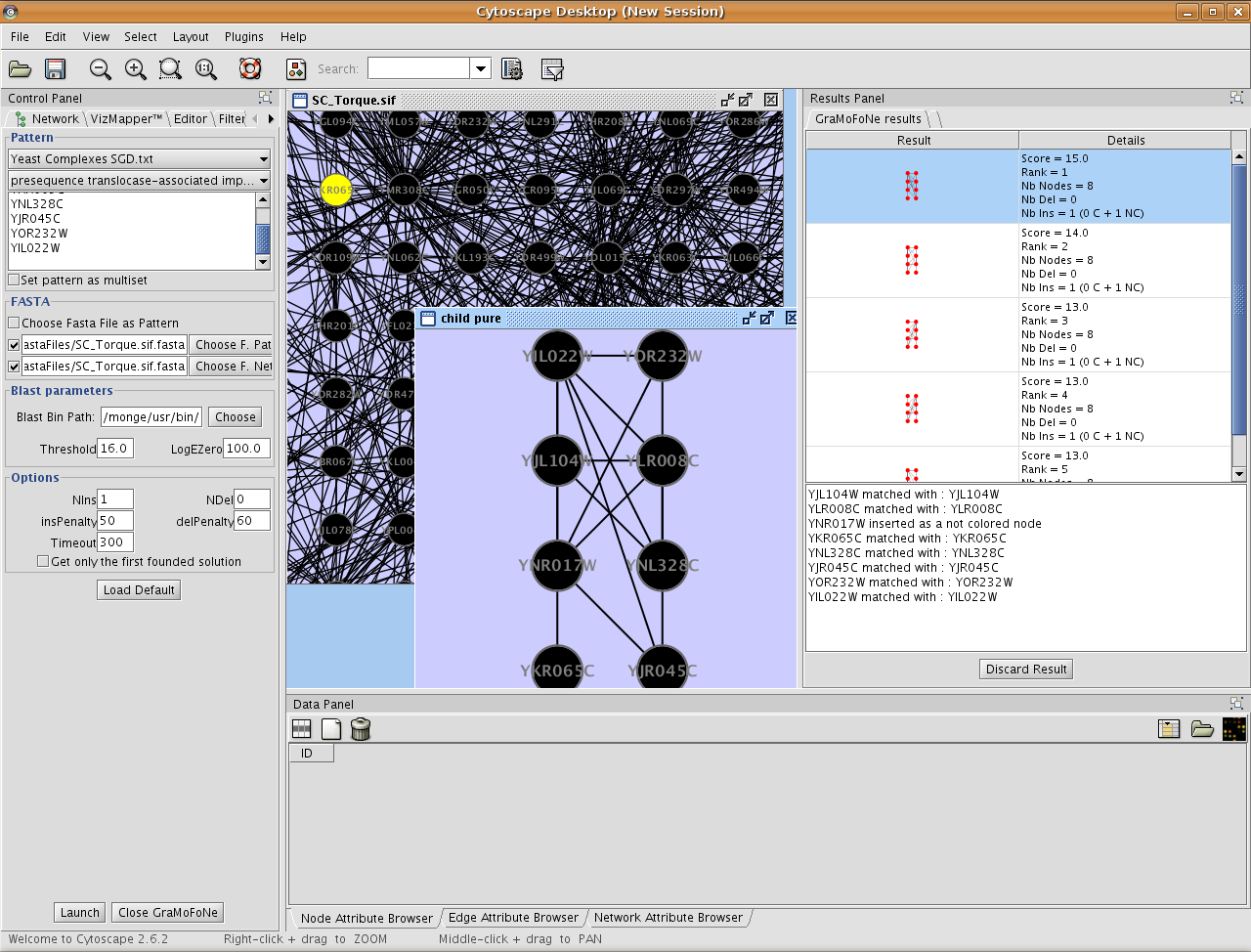Click the Cytoscape application icon in the title bar
The image size is (1251, 952).
tap(10, 12)
